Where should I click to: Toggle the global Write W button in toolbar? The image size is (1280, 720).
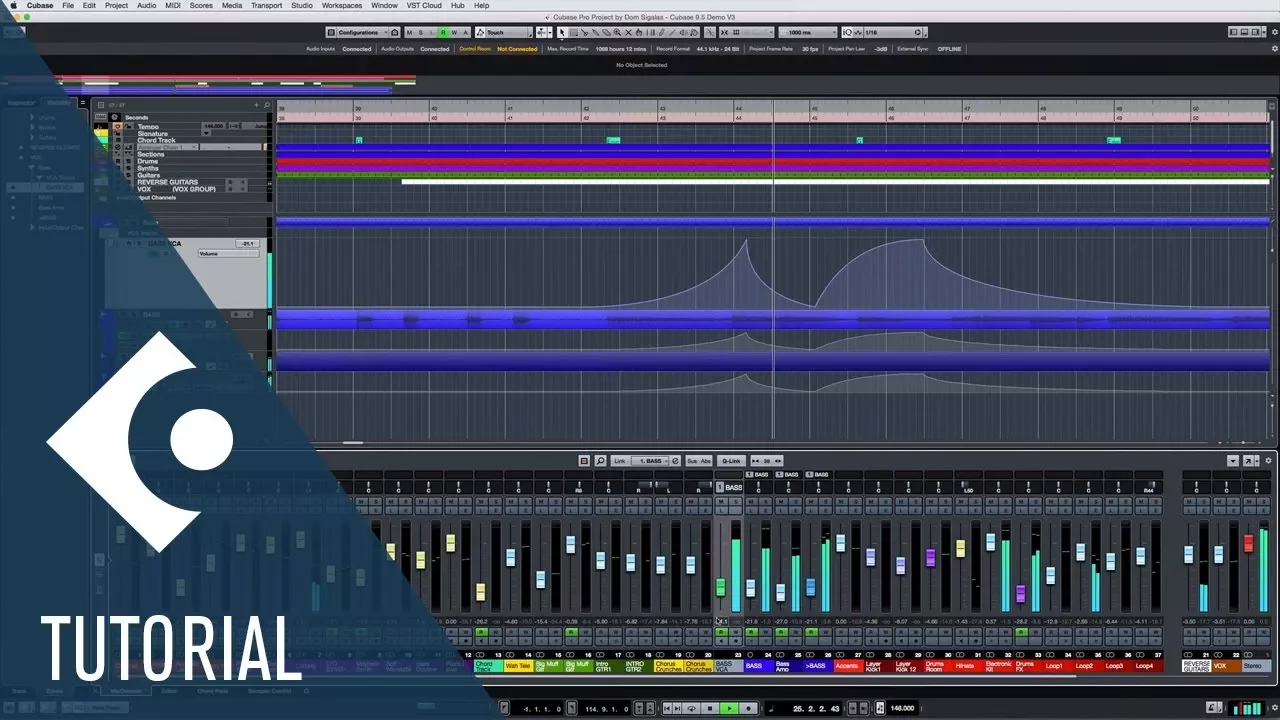454,32
